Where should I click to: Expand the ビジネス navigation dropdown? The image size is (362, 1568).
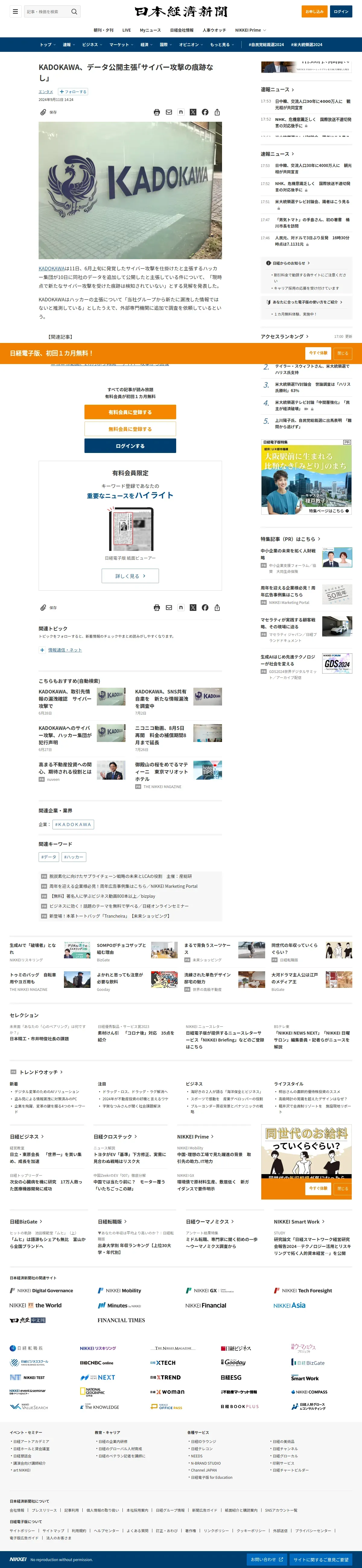(x=92, y=44)
